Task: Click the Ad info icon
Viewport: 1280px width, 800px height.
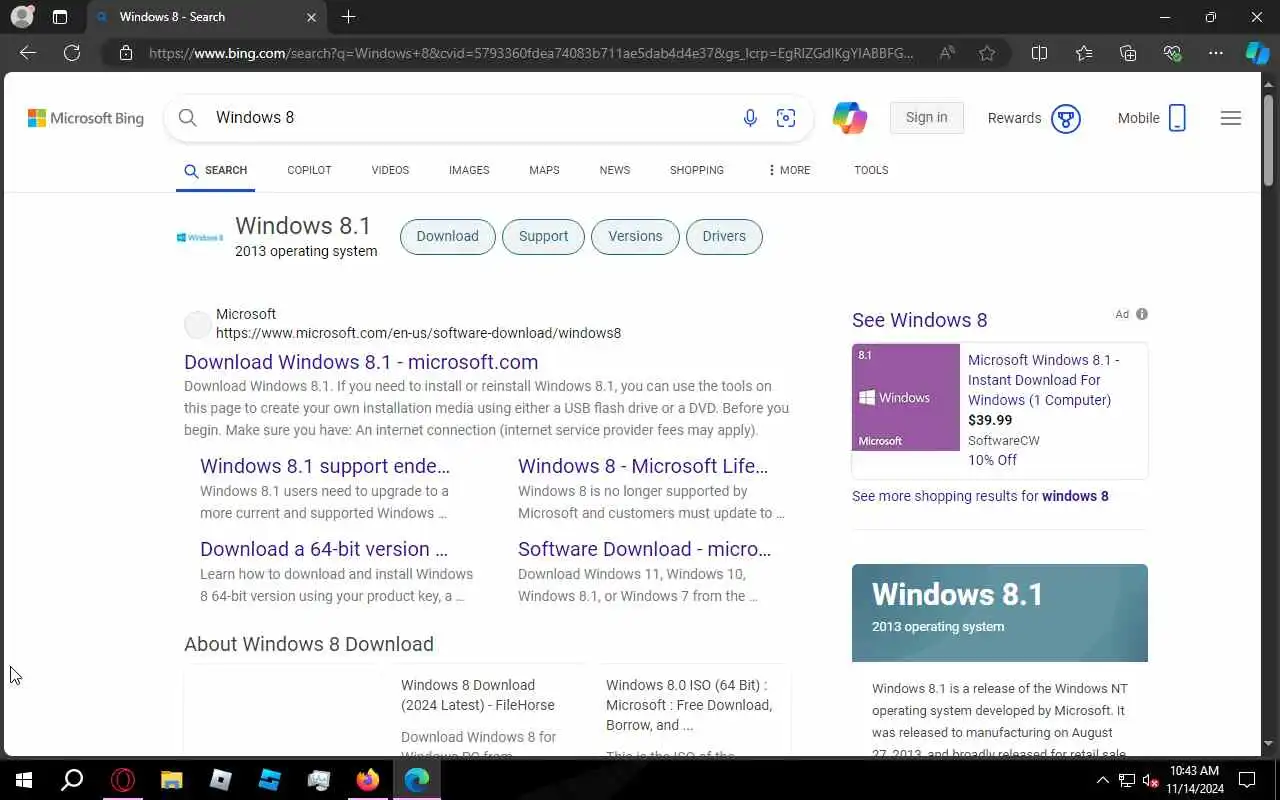Action: (1142, 314)
